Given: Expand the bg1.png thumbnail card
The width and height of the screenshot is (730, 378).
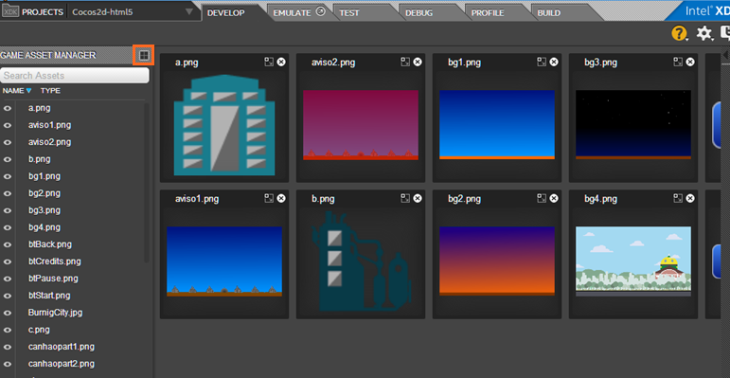Looking at the screenshot, I should click(541, 62).
